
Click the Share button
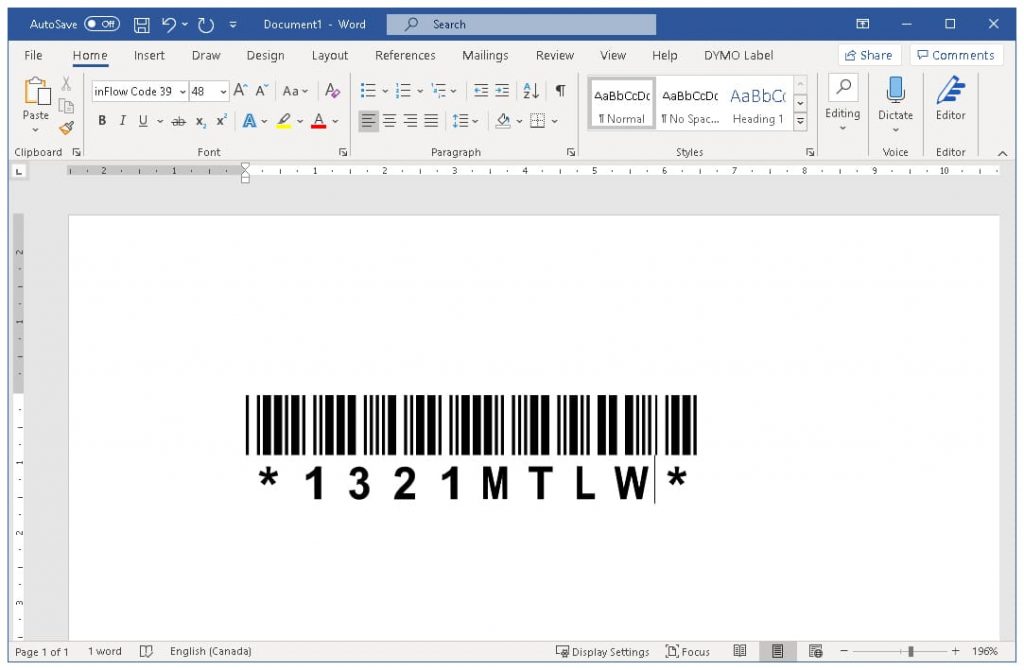[869, 56]
